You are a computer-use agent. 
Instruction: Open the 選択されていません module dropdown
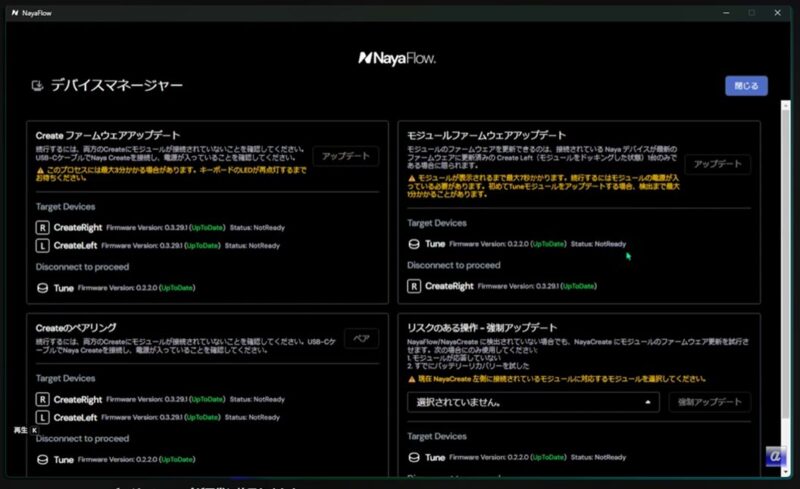(533, 402)
